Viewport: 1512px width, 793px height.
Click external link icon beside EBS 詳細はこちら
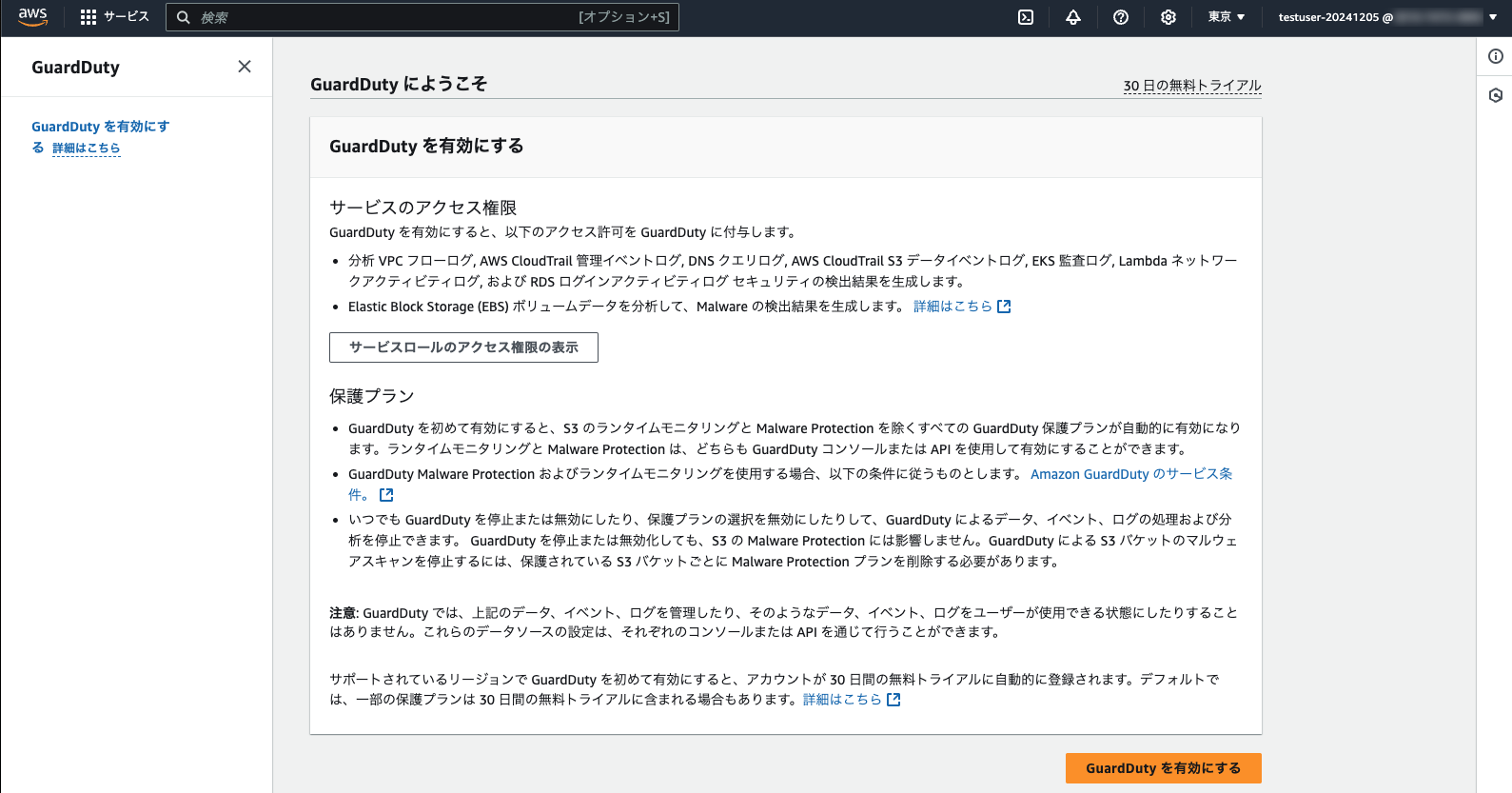[1004, 307]
